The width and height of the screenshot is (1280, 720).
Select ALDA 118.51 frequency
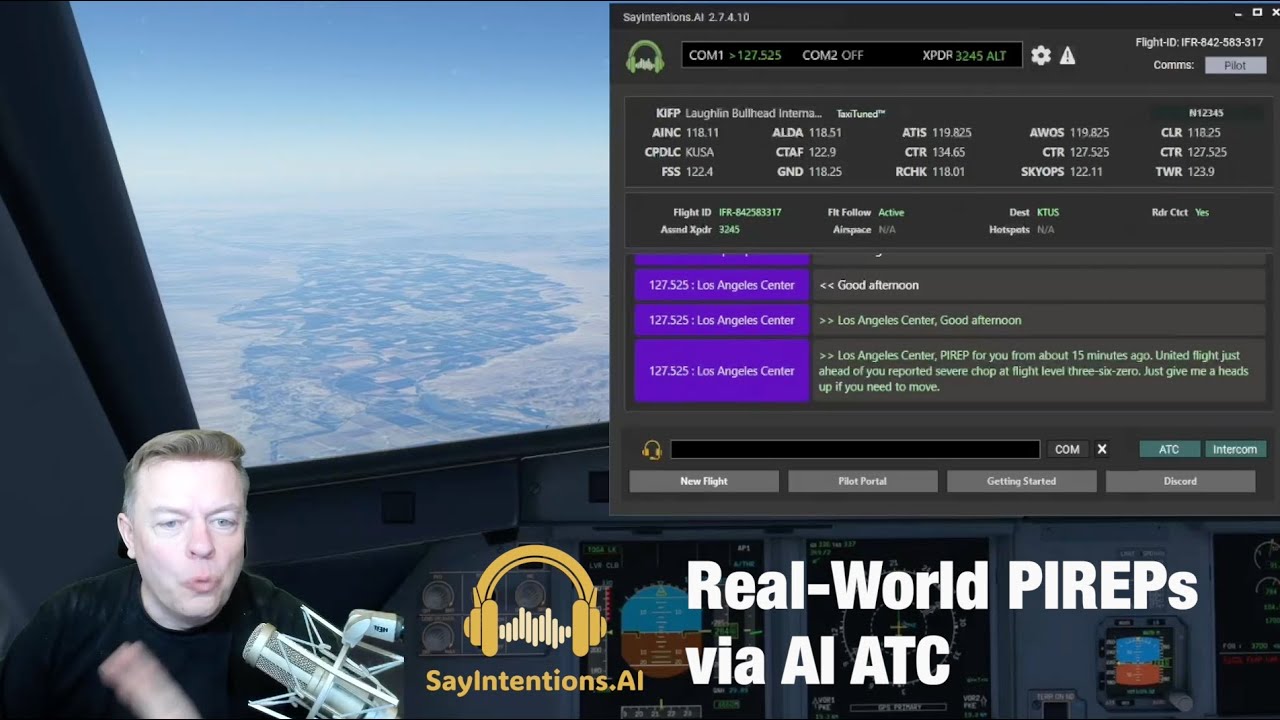(807, 132)
